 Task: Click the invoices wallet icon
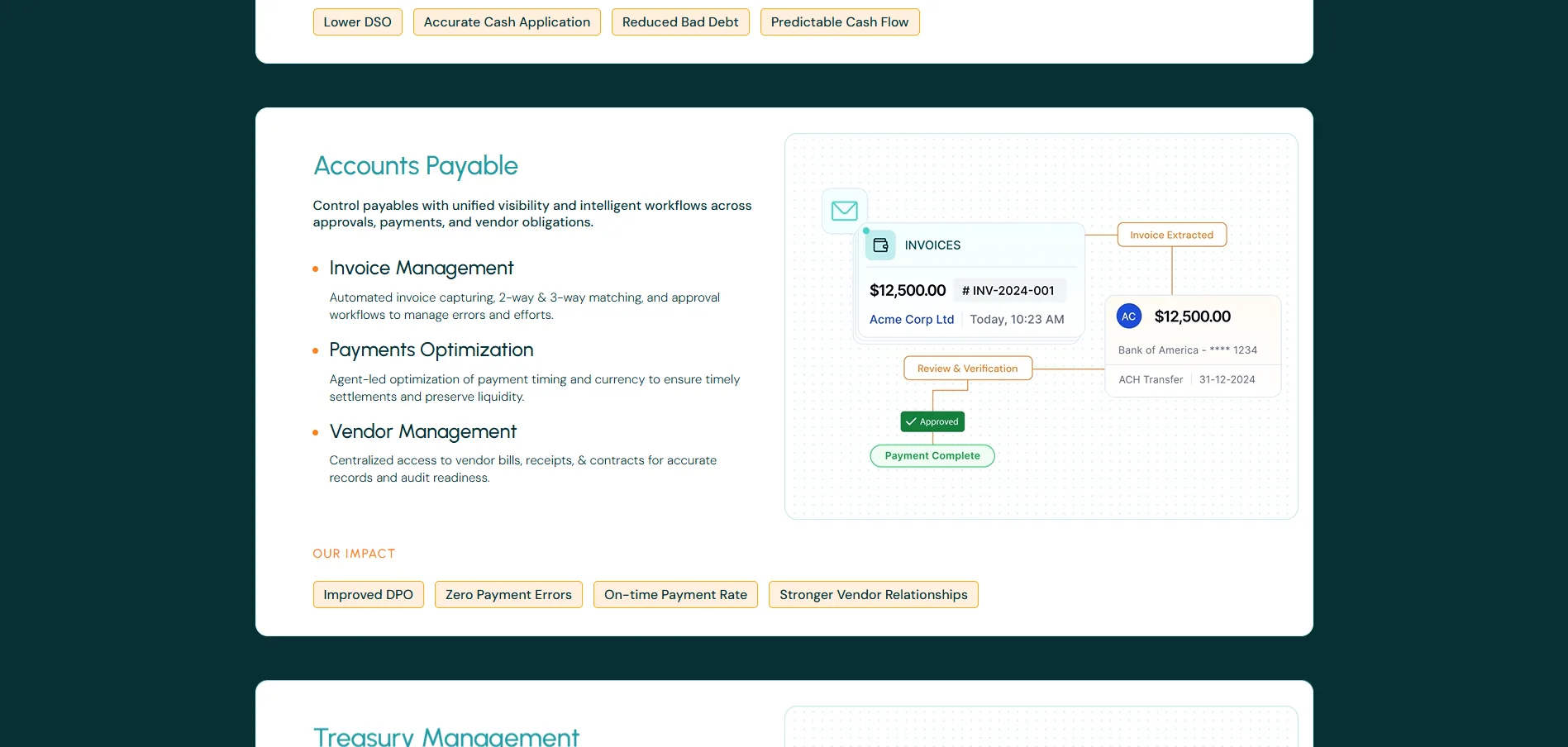click(880, 245)
